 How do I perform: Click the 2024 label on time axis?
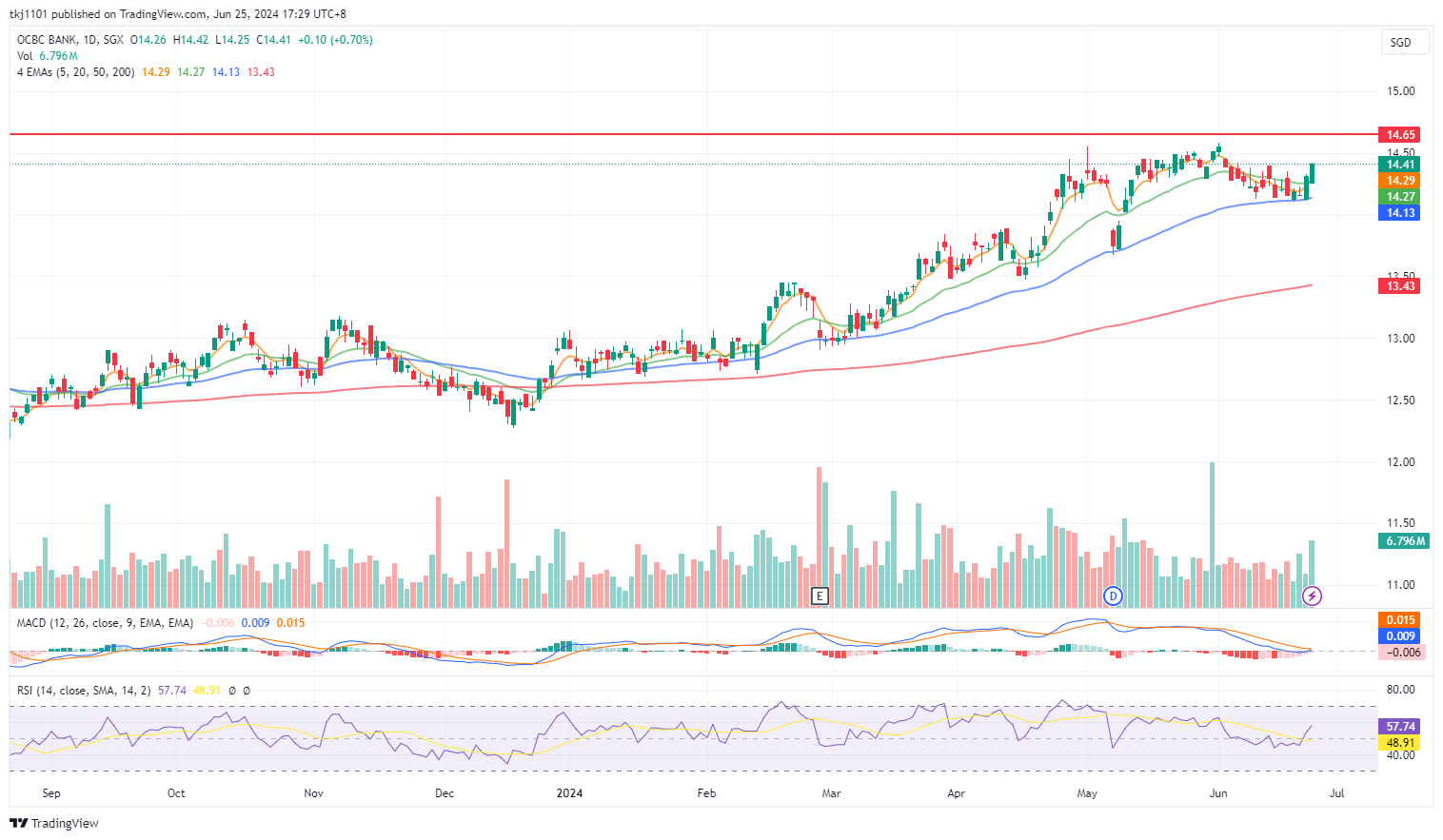point(569,793)
